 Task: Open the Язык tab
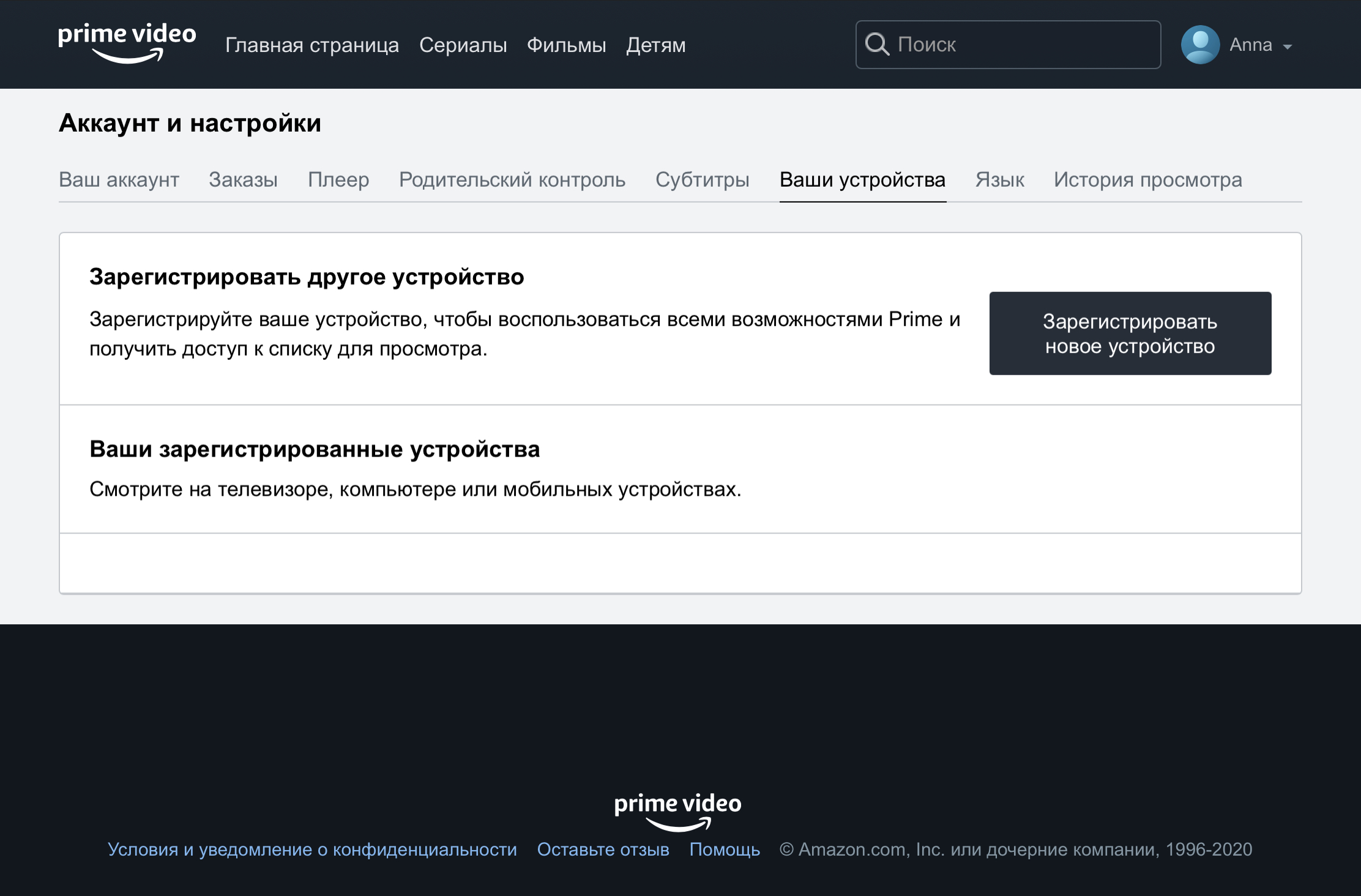pyautogui.click(x=999, y=180)
